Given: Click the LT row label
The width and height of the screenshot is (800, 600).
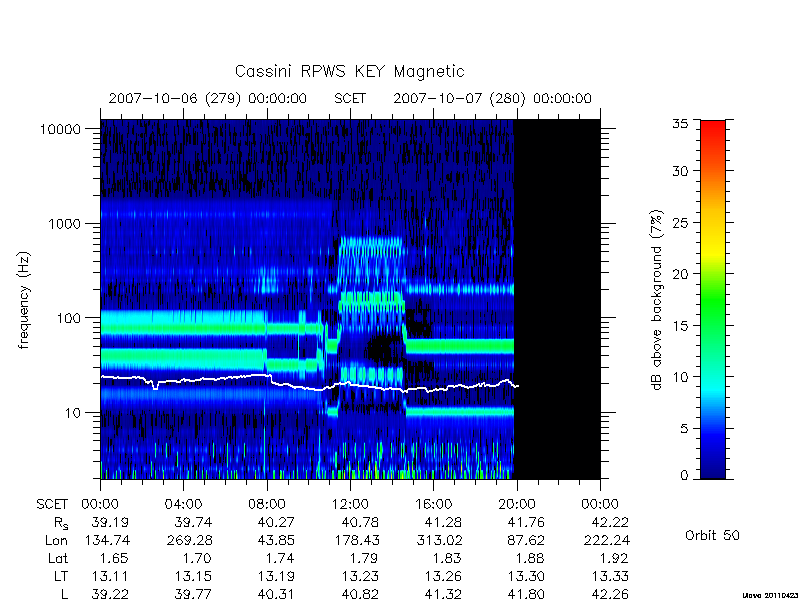Looking at the screenshot, I should pos(60,577).
